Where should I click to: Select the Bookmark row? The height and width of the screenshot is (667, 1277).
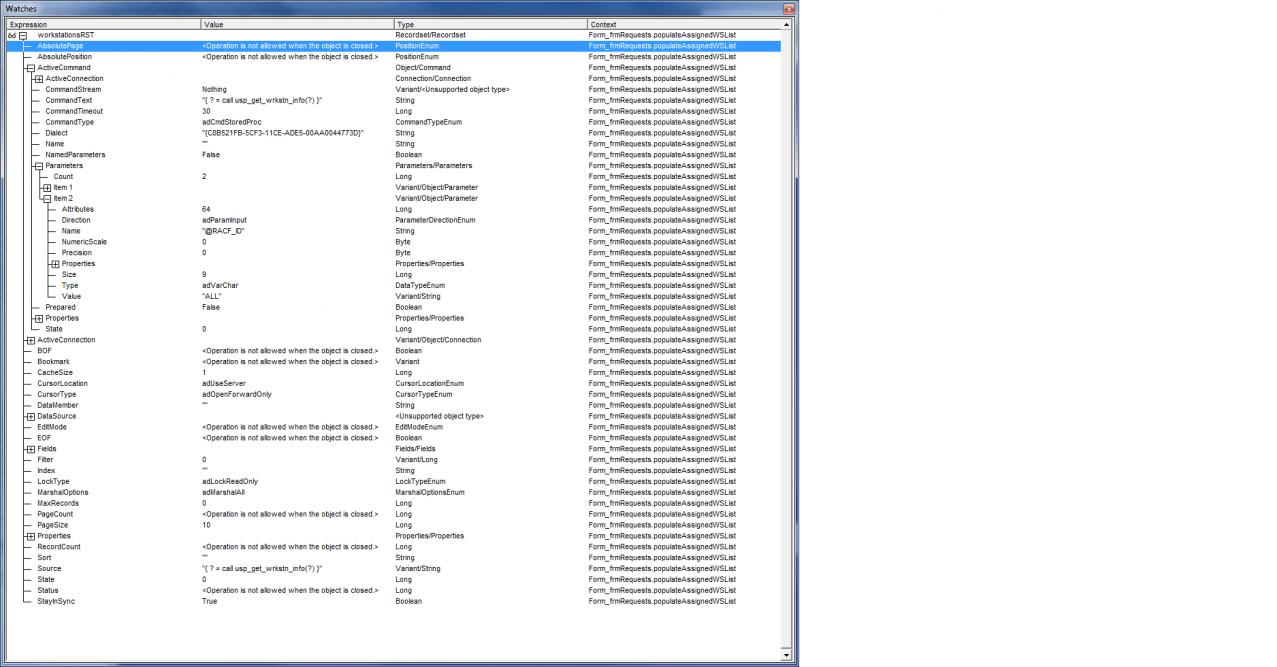click(x=393, y=362)
